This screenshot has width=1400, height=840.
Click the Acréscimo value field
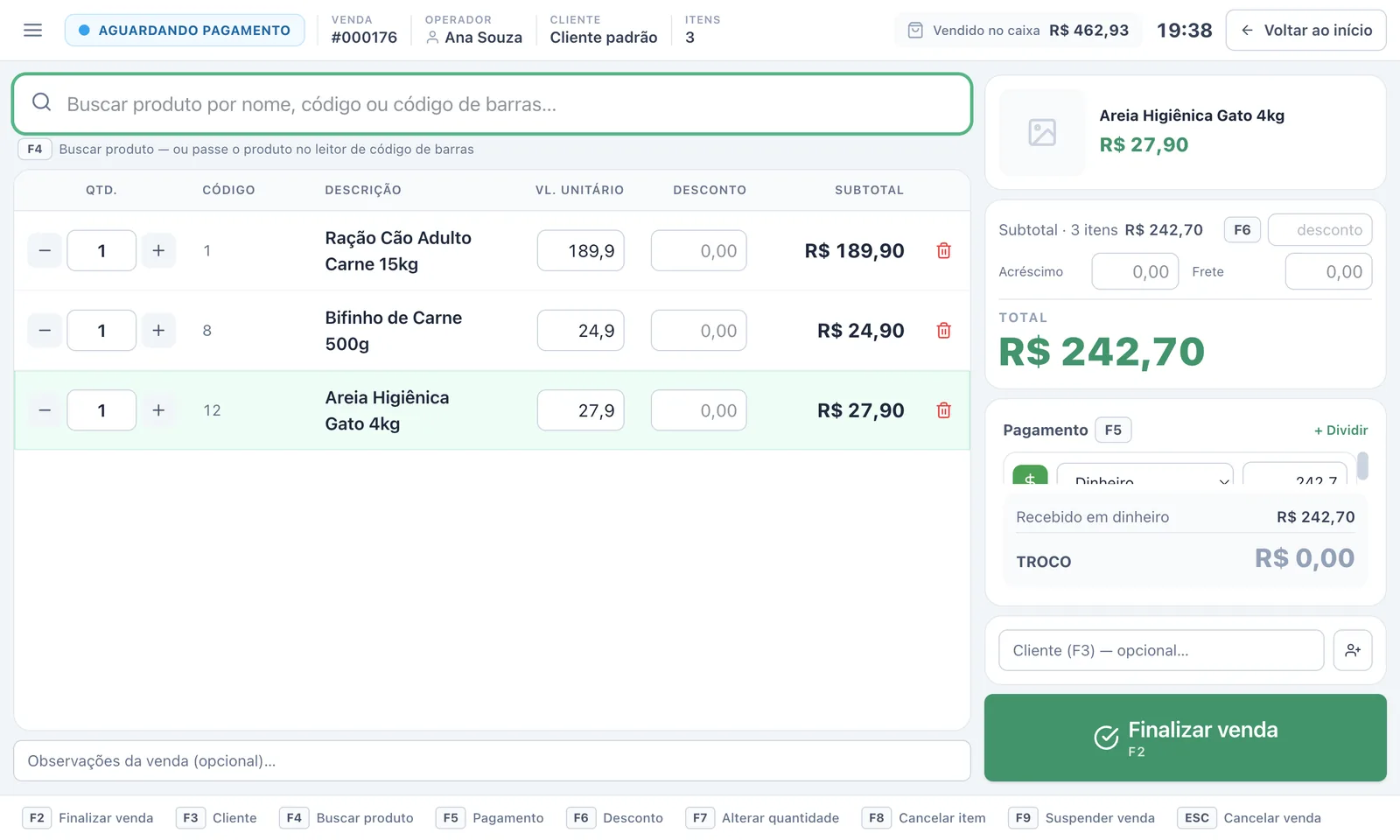click(x=1135, y=272)
